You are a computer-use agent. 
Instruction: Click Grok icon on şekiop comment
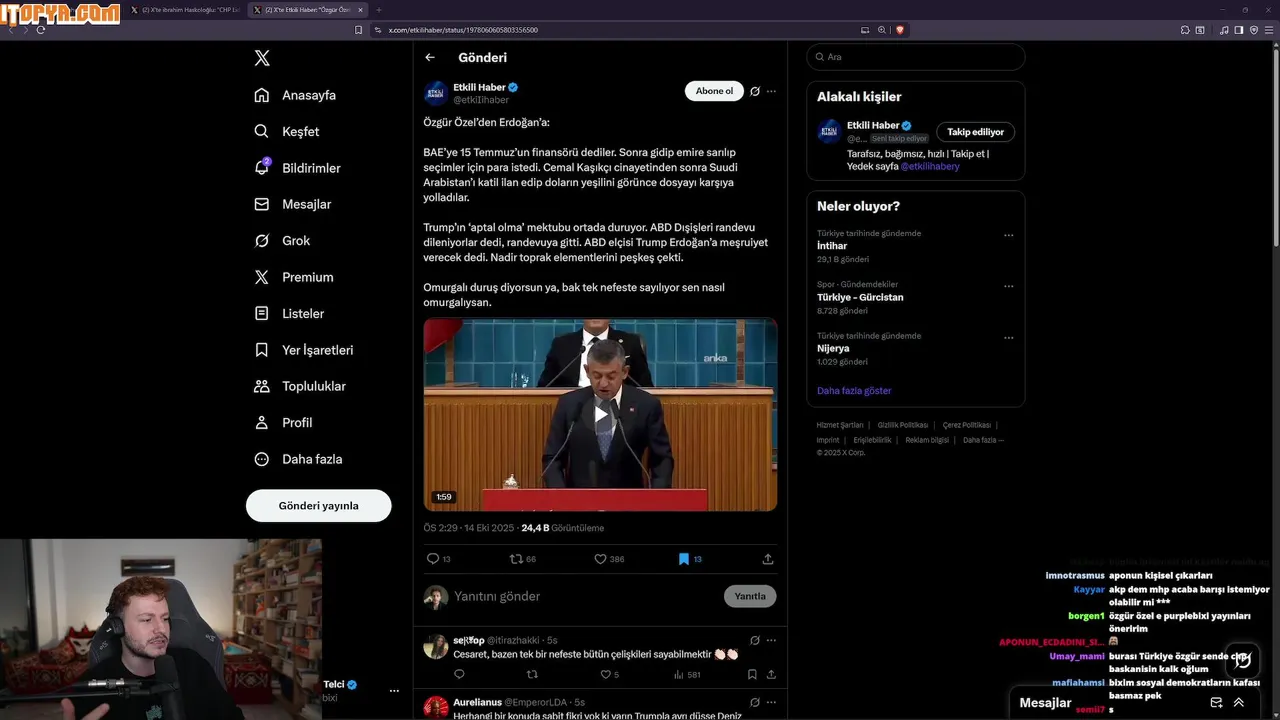pos(755,640)
